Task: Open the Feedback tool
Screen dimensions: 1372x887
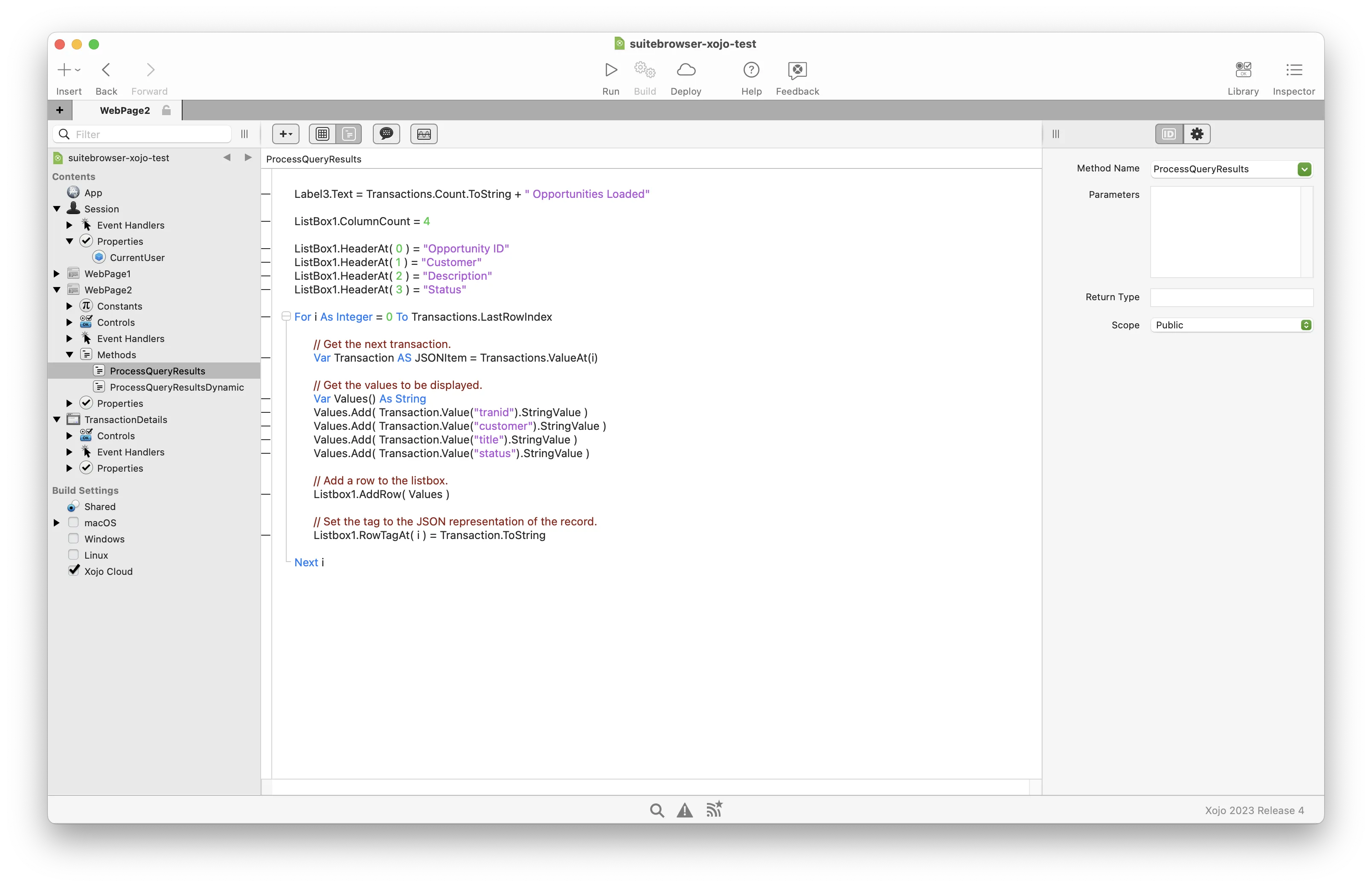Action: tap(797, 70)
